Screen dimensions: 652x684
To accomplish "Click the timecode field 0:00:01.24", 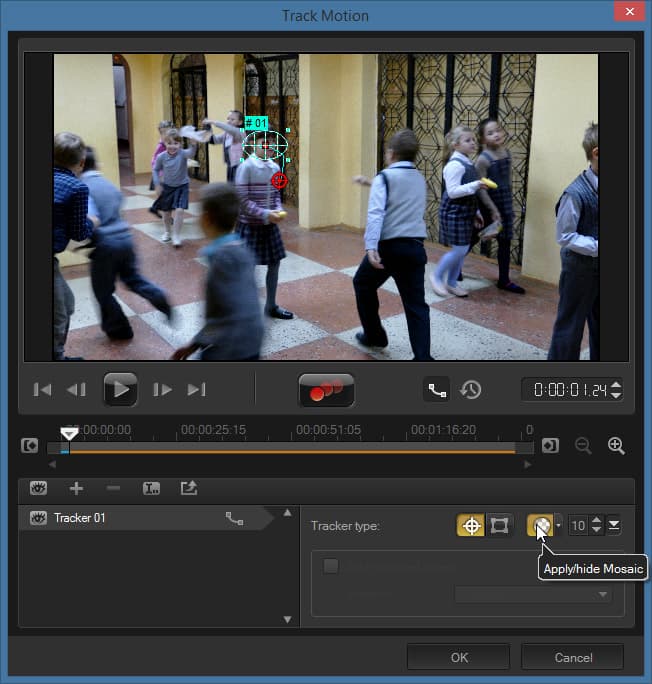I will [x=570, y=390].
